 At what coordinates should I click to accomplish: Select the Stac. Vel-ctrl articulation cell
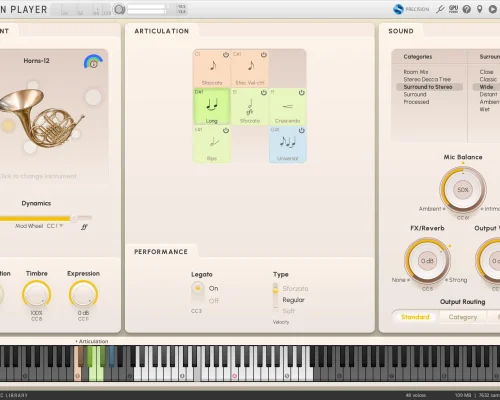pyautogui.click(x=250, y=68)
